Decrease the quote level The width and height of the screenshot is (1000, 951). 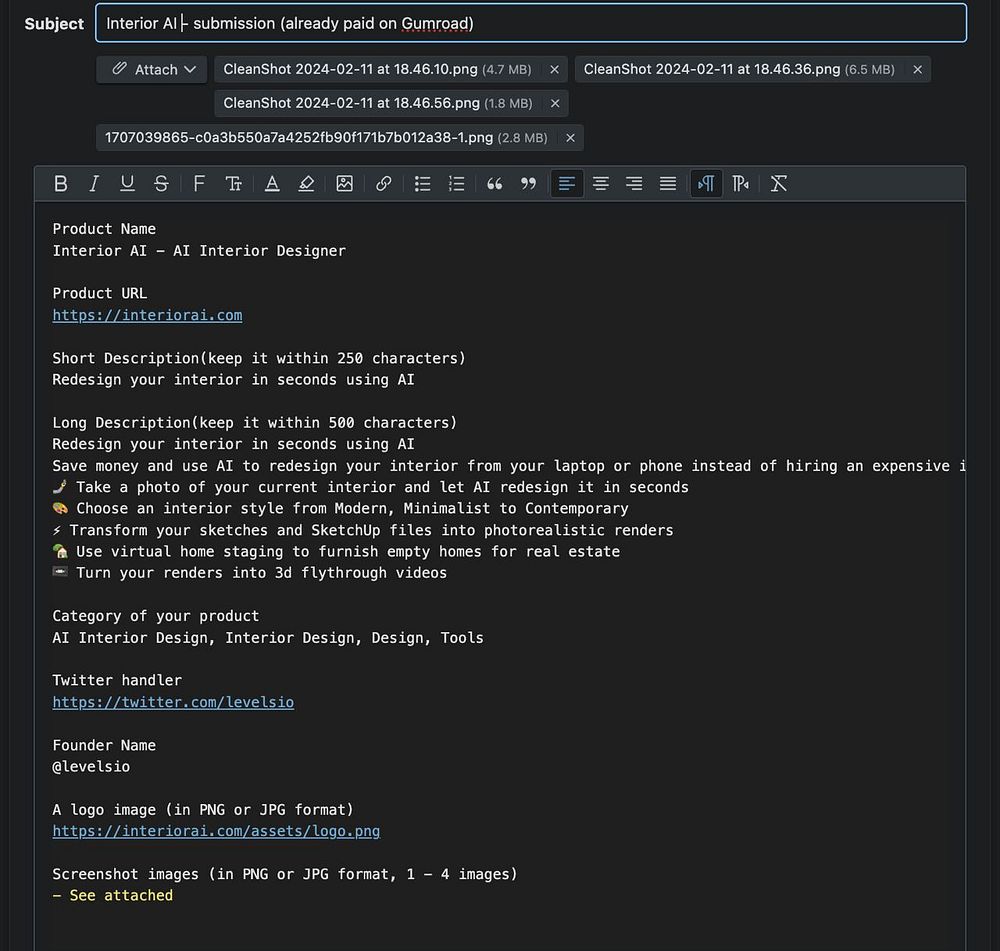[x=528, y=184]
